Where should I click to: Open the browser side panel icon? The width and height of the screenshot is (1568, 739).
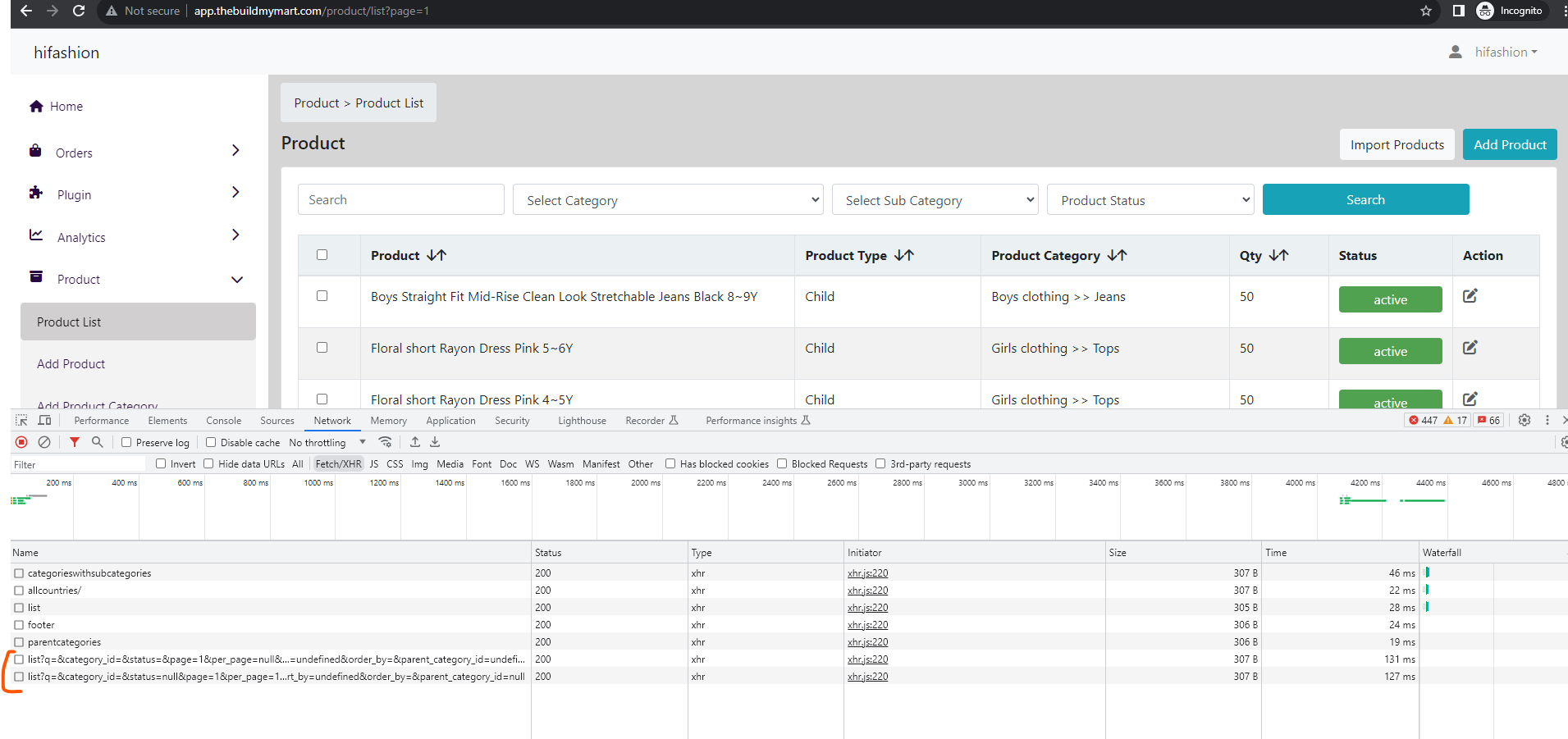(1458, 11)
